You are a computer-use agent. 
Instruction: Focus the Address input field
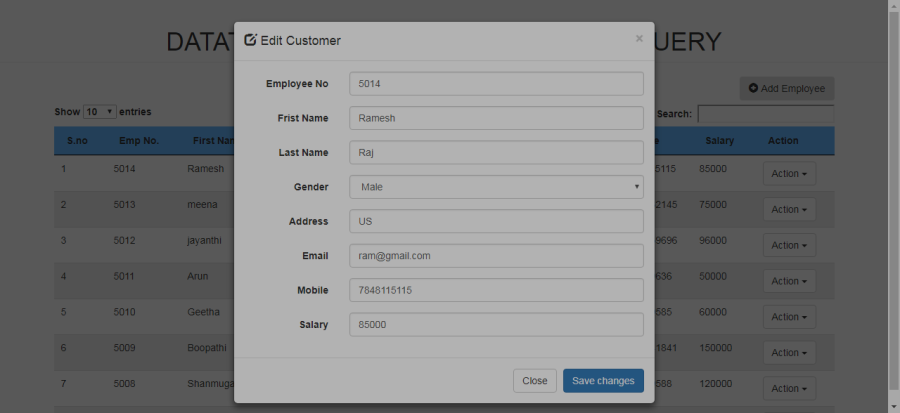(x=496, y=221)
